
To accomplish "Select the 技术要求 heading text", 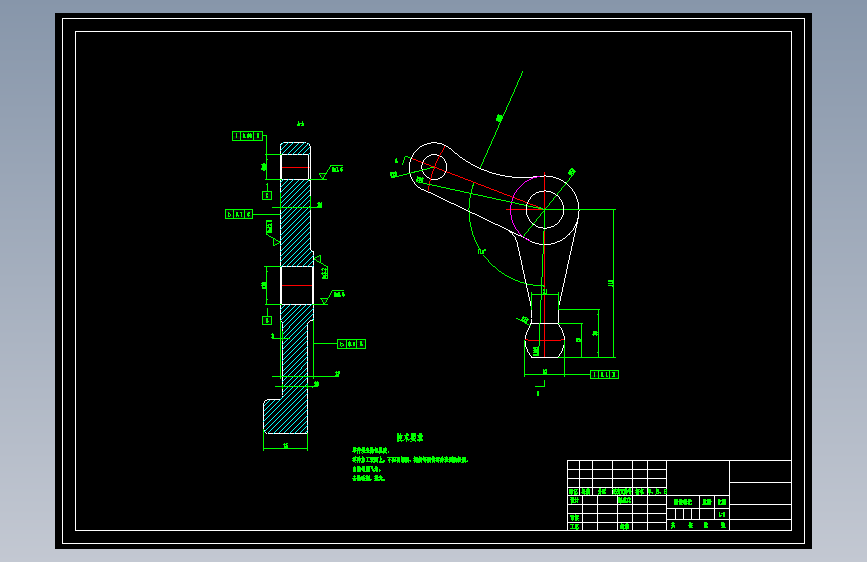I will coord(410,438).
